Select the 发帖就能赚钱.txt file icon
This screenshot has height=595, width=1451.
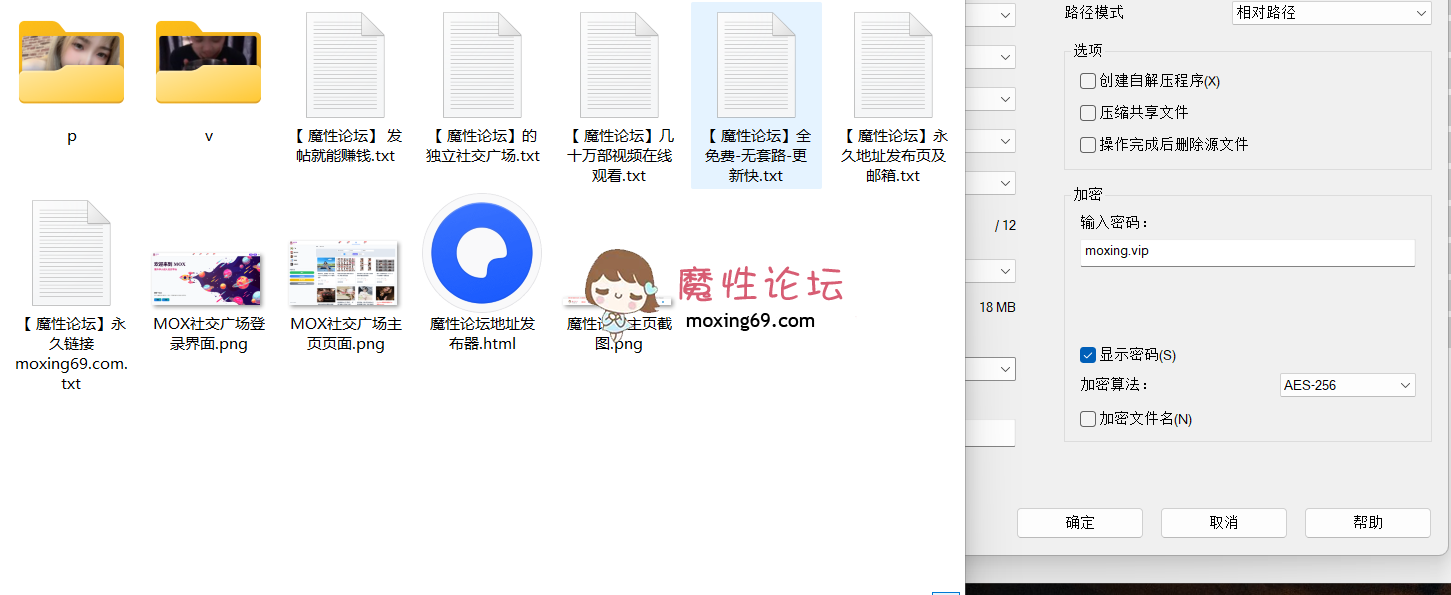[x=345, y=65]
